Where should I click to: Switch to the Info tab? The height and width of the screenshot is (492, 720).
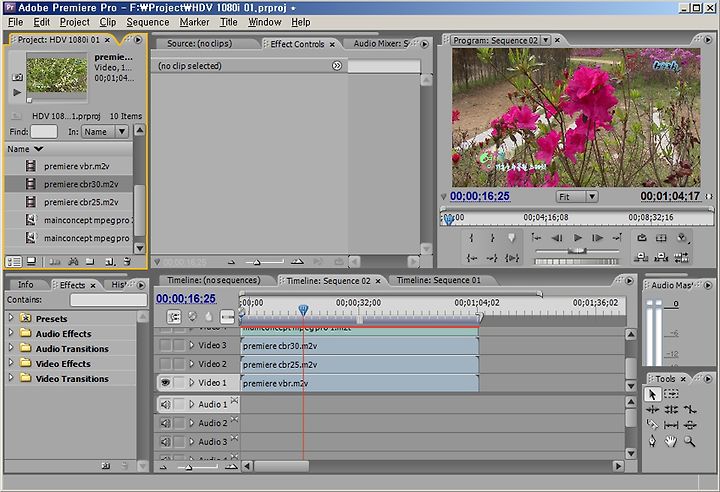pos(26,284)
